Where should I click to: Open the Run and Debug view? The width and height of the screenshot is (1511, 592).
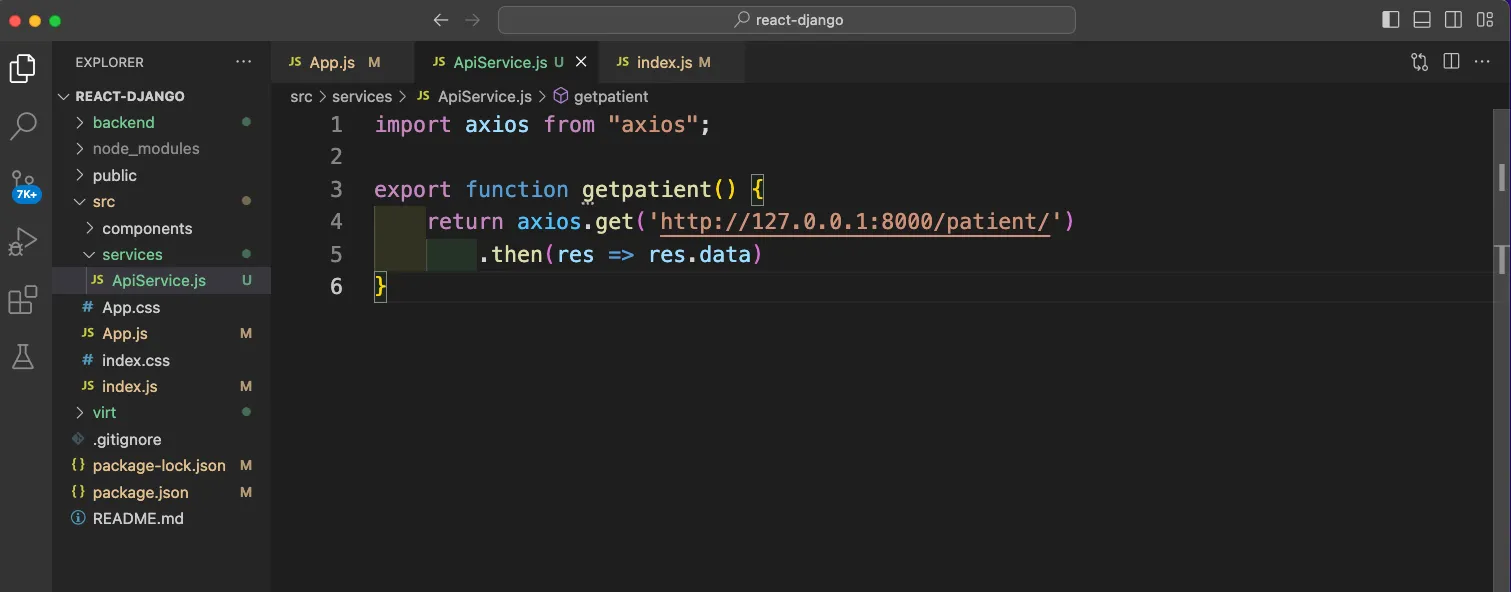[22, 242]
